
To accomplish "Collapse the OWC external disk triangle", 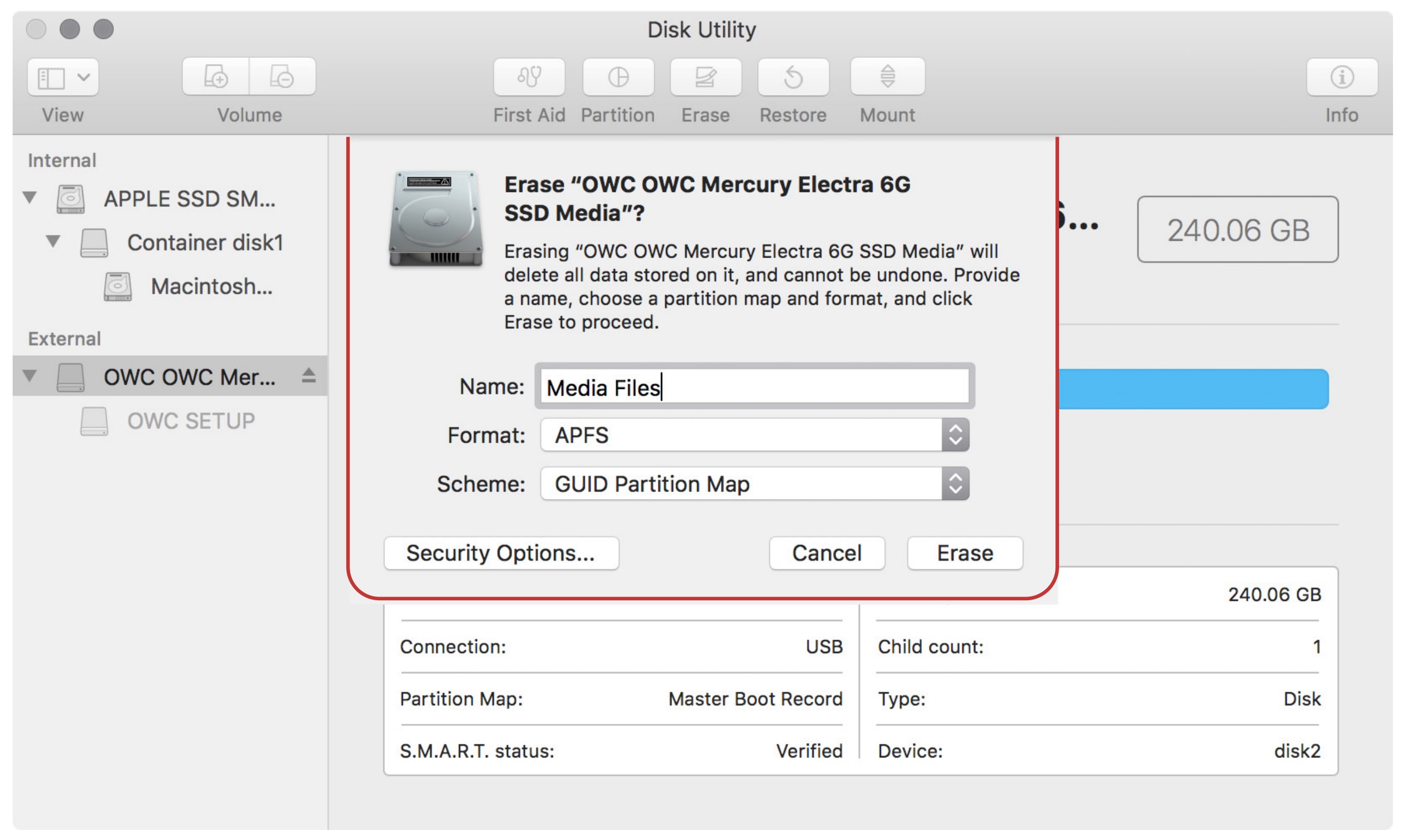I will tap(30, 375).
